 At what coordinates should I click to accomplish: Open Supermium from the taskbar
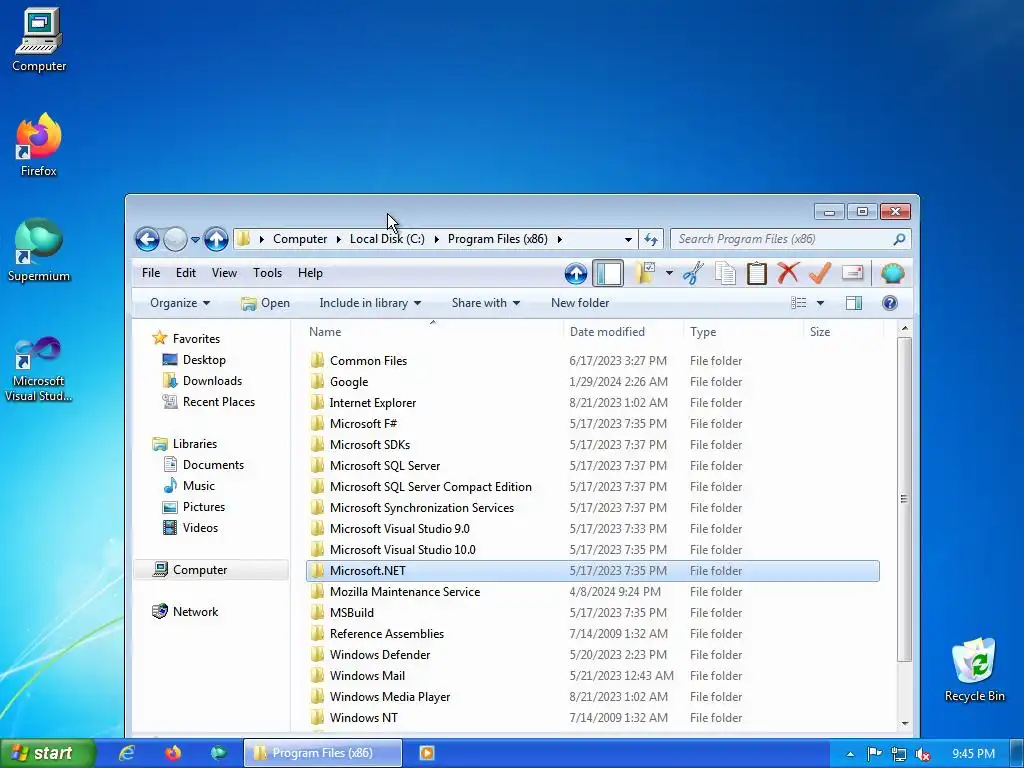(219, 754)
